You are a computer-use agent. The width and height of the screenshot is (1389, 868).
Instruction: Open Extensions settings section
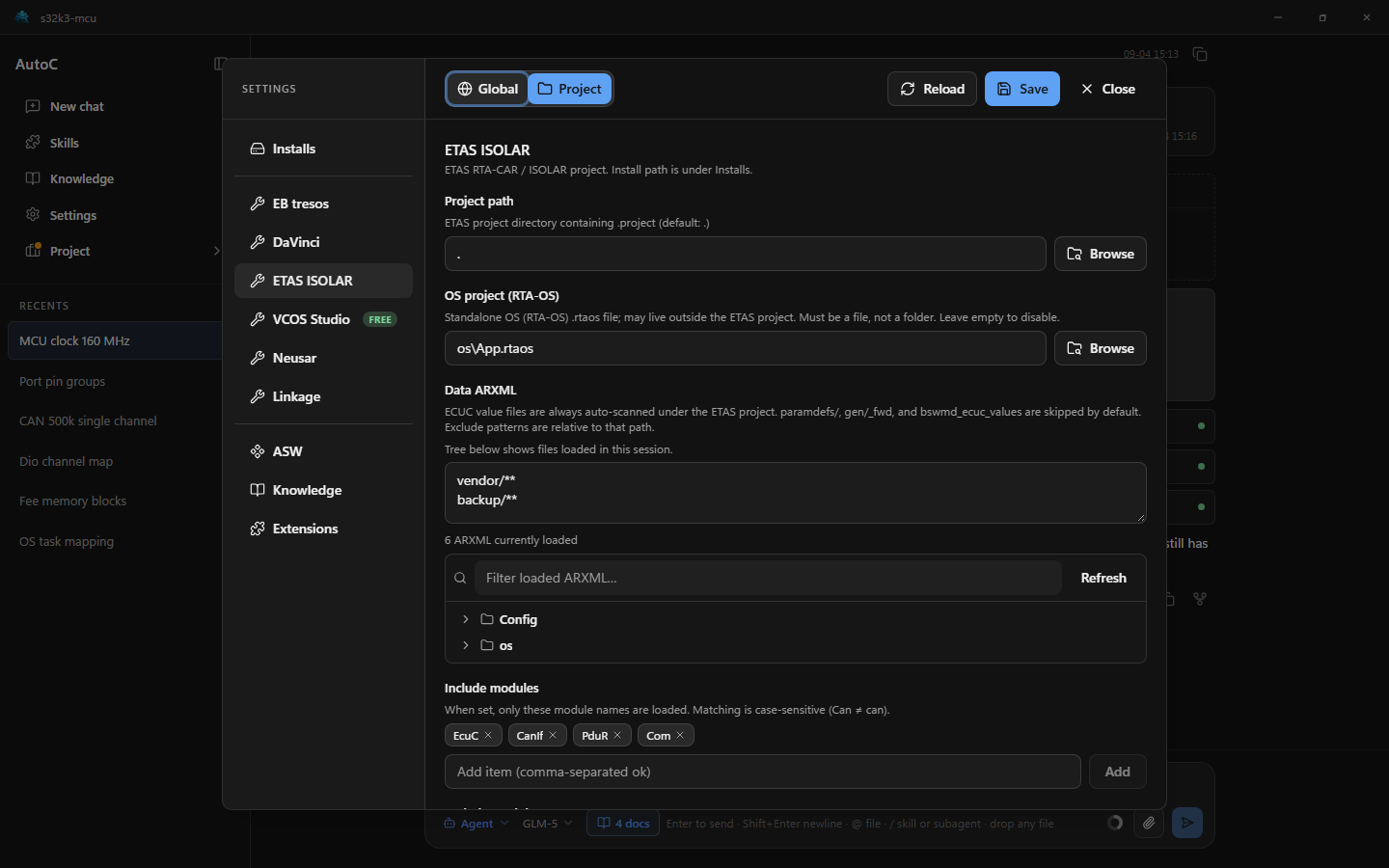pyautogui.click(x=323, y=529)
